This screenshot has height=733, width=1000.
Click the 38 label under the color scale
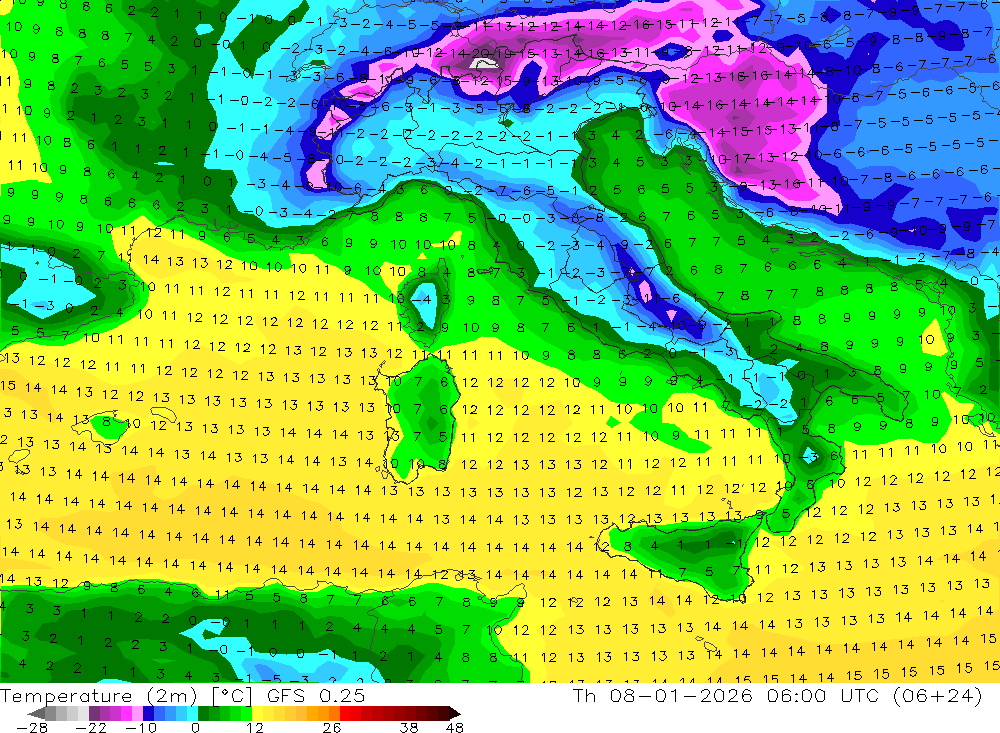point(408,727)
